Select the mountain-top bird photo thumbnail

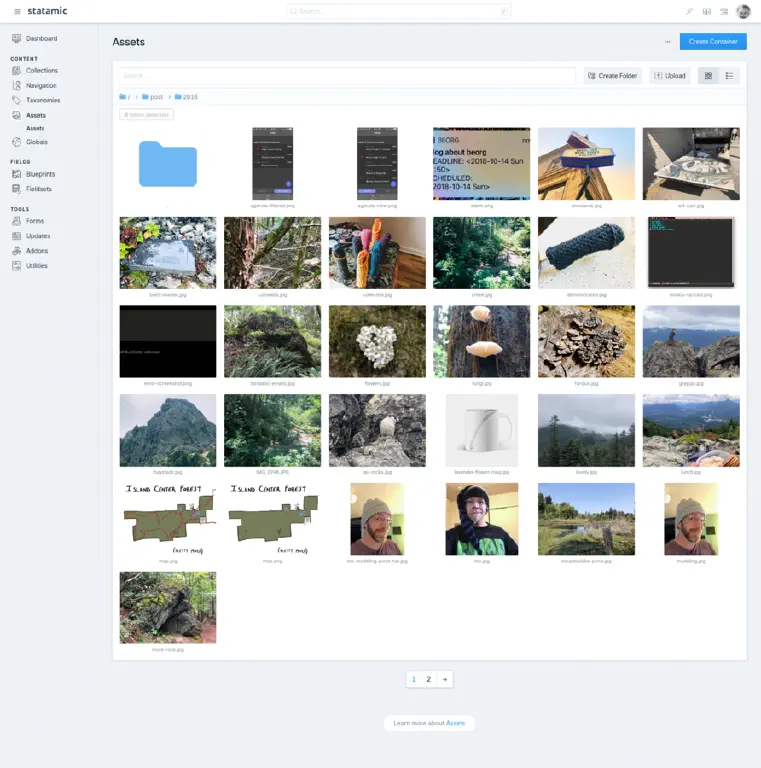[x=691, y=341]
